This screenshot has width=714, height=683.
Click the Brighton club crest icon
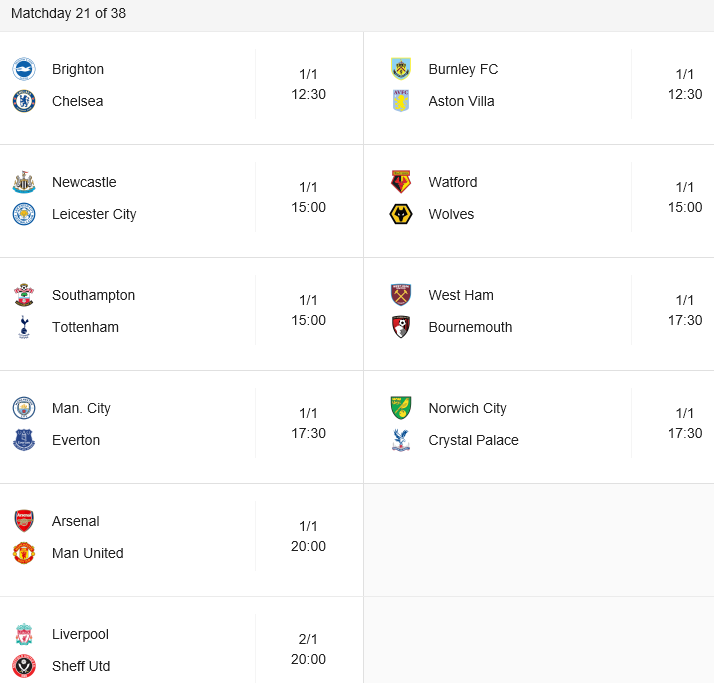tap(24, 69)
